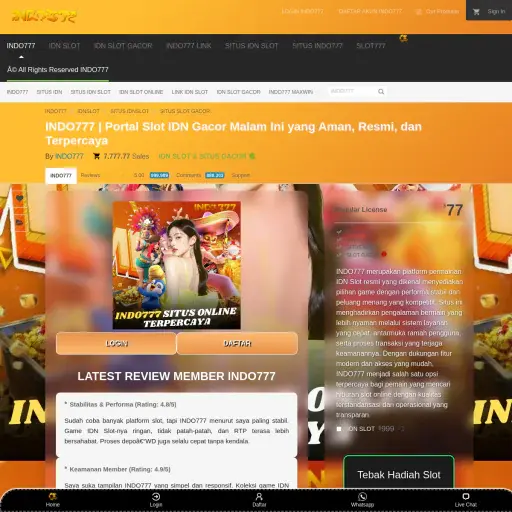Click the search magnifier icon
Image resolution: width=512 pixels, height=512 pixels.
point(381,92)
